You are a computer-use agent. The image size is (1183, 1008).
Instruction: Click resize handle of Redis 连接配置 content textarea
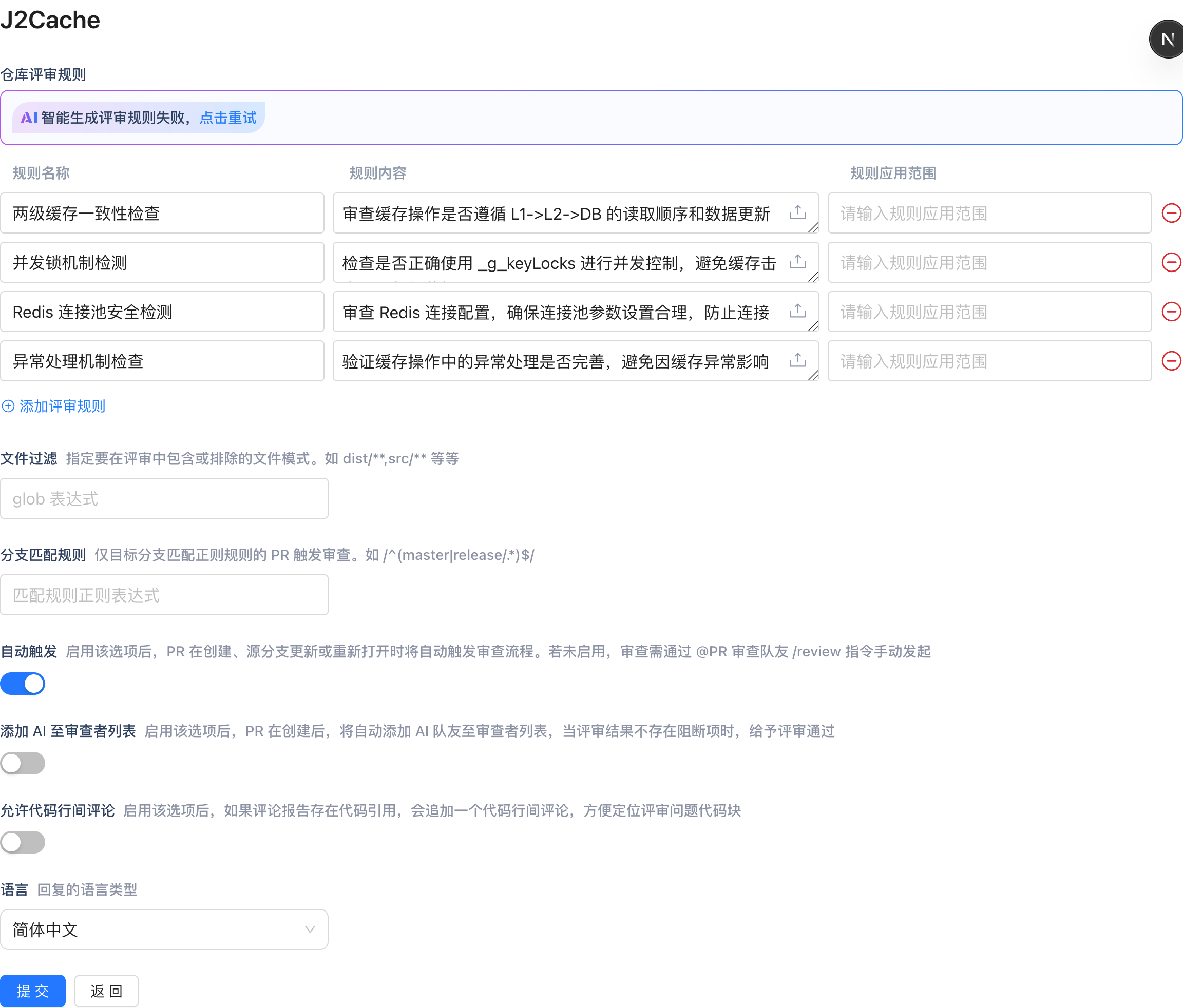pyautogui.click(x=813, y=326)
